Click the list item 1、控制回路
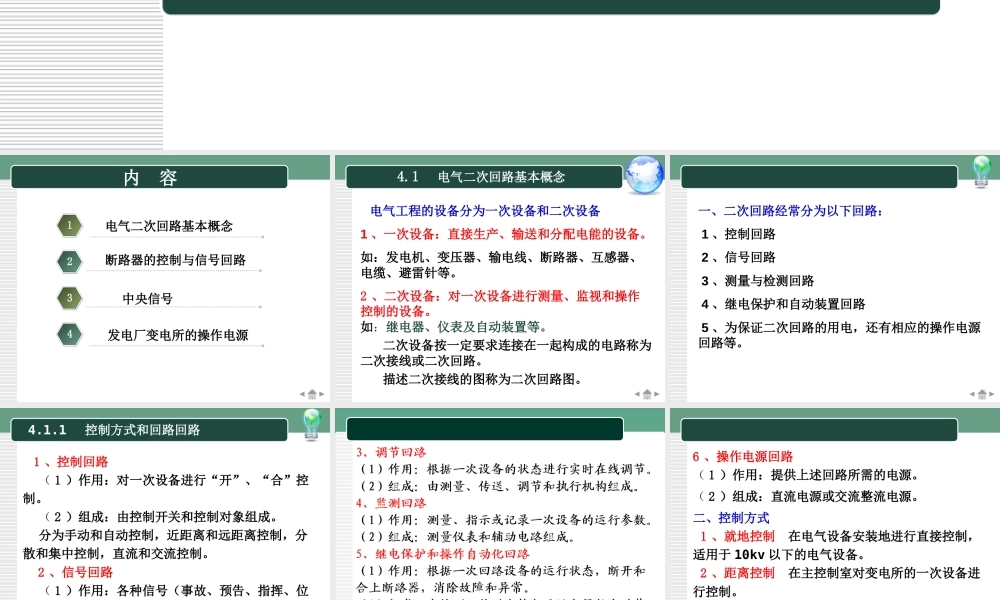Viewport: 1000px width, 600px height. point(738,234)
